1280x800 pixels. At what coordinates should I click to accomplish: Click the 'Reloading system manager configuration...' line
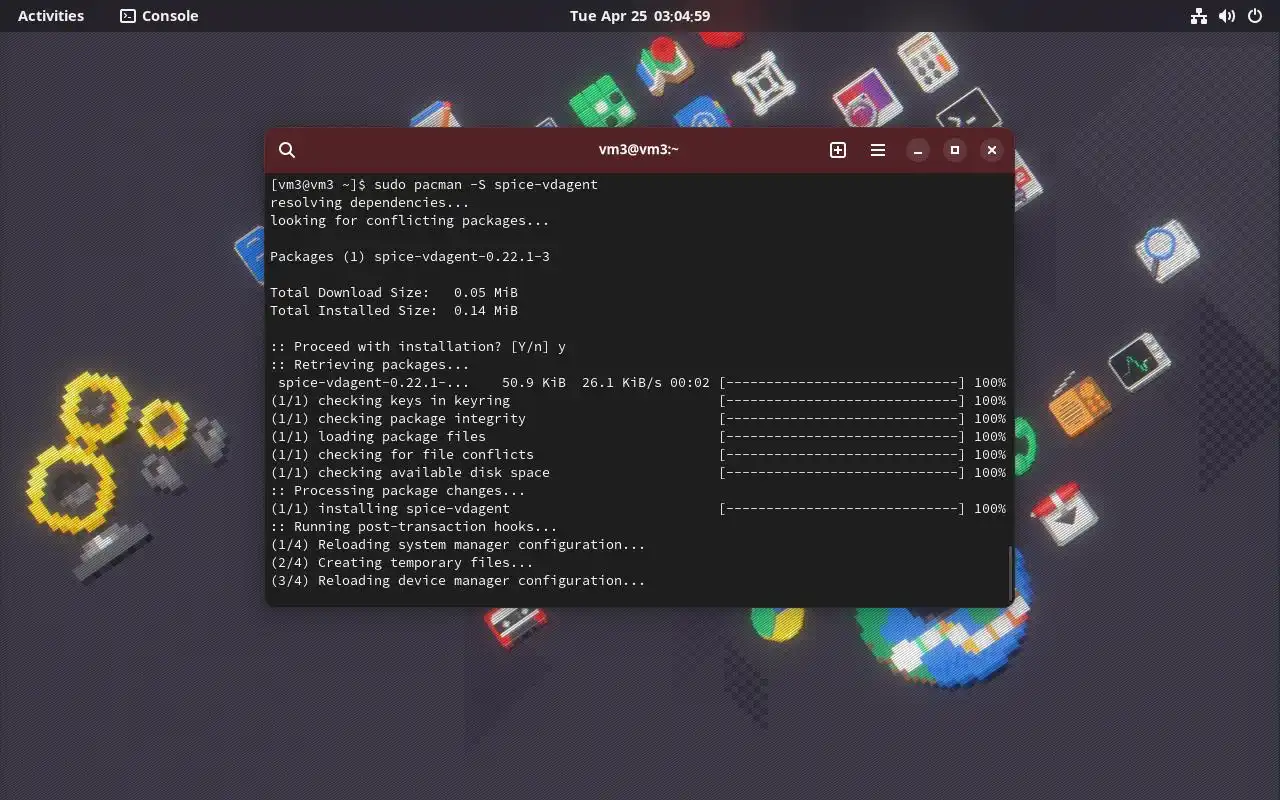pos(457,544)
